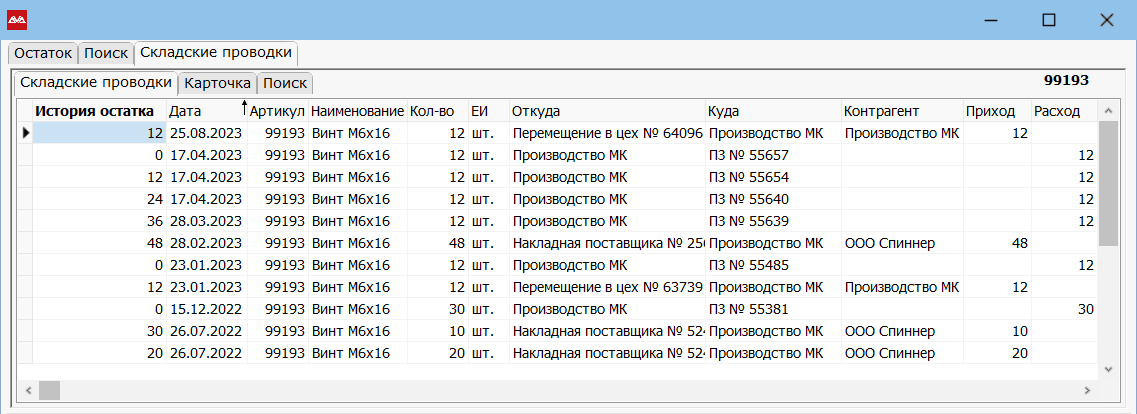This screenshot has height=414, width=1137.
Task: Click the horizontal scrollbar thumb
Action: pos(49,389)
